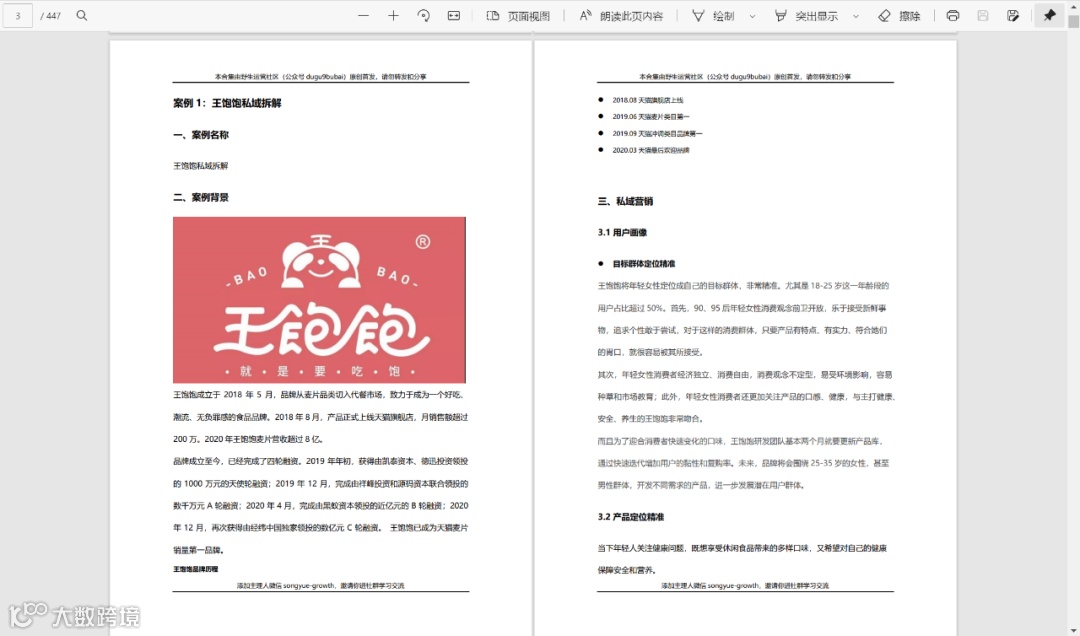The height and width of the screenshot is (636, 1080).
Task: Open the search magnifier in toolbar
Action: (x=82, y=15)
